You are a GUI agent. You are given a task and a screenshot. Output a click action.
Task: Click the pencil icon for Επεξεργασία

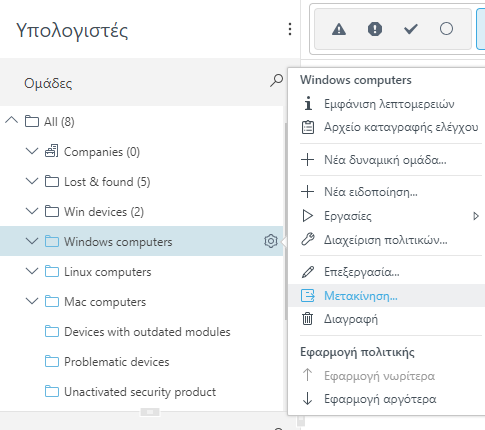(307, 272)
